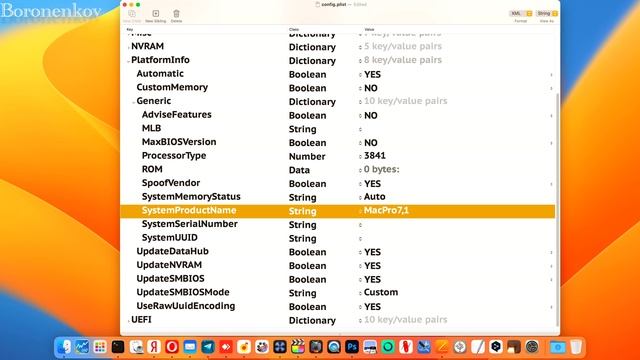The width and height of the screenshot is (640, 360).
Task: Select the SystemProductName key
Action: (189, 210)
